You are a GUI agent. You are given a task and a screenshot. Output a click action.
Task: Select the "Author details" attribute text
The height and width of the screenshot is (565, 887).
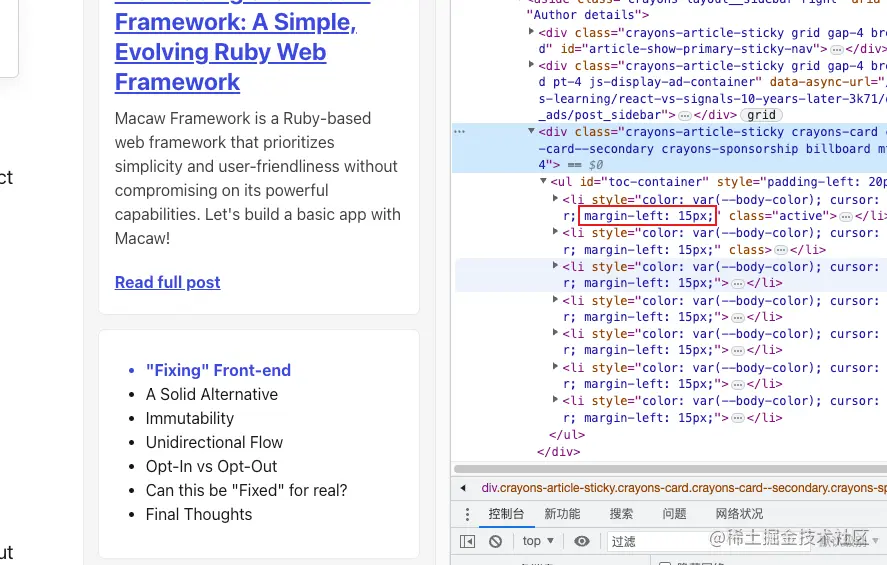point(587,15)
